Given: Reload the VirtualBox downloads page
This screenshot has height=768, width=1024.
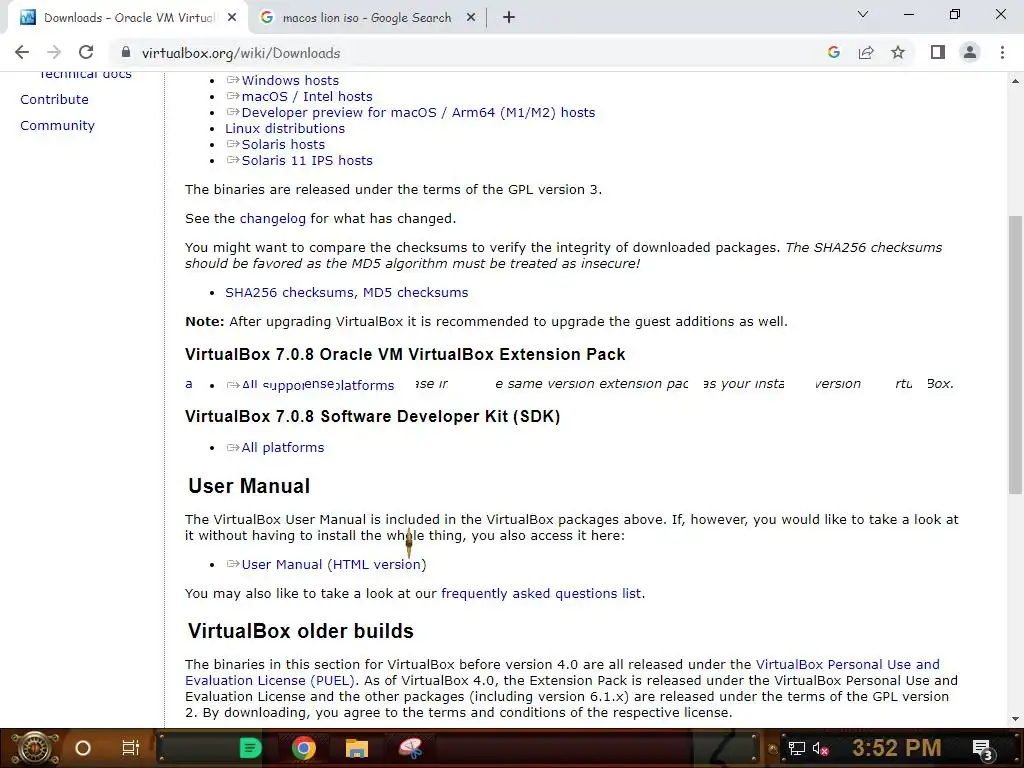Looking at the screenshot, I should tap(86, 53).
